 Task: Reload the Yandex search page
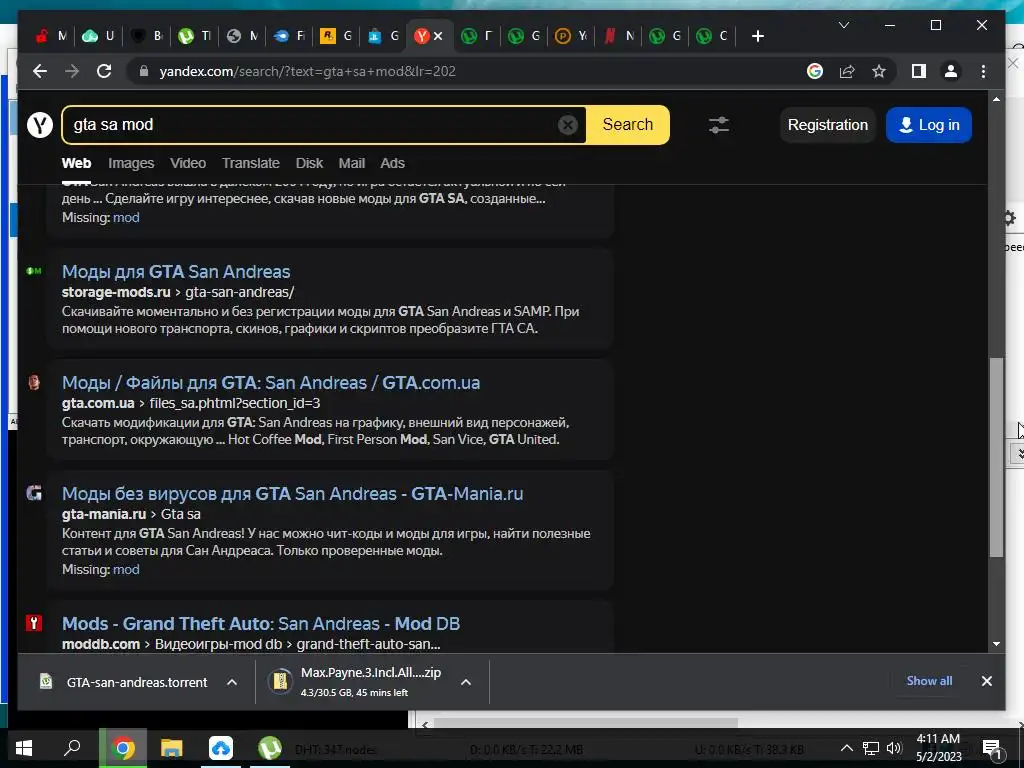tap(104, 71)
